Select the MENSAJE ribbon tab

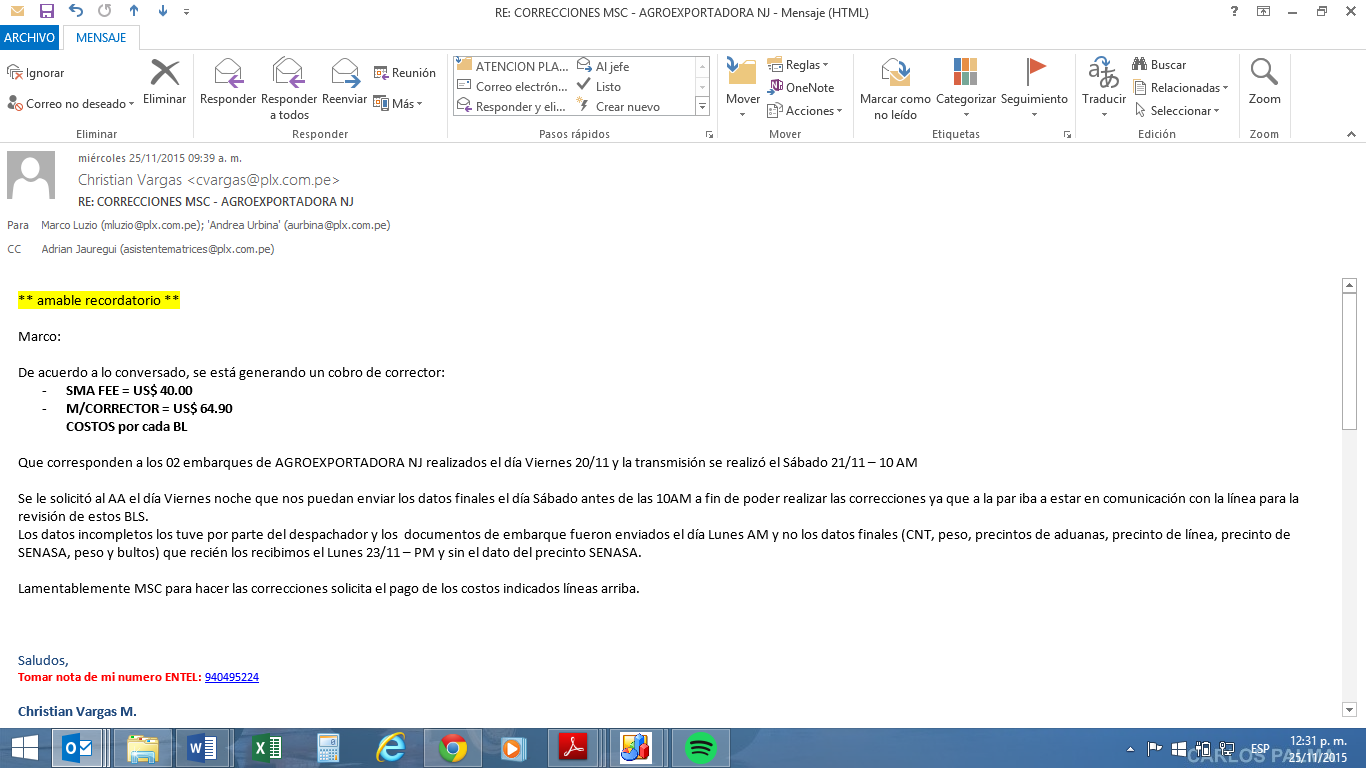(101, 38)
